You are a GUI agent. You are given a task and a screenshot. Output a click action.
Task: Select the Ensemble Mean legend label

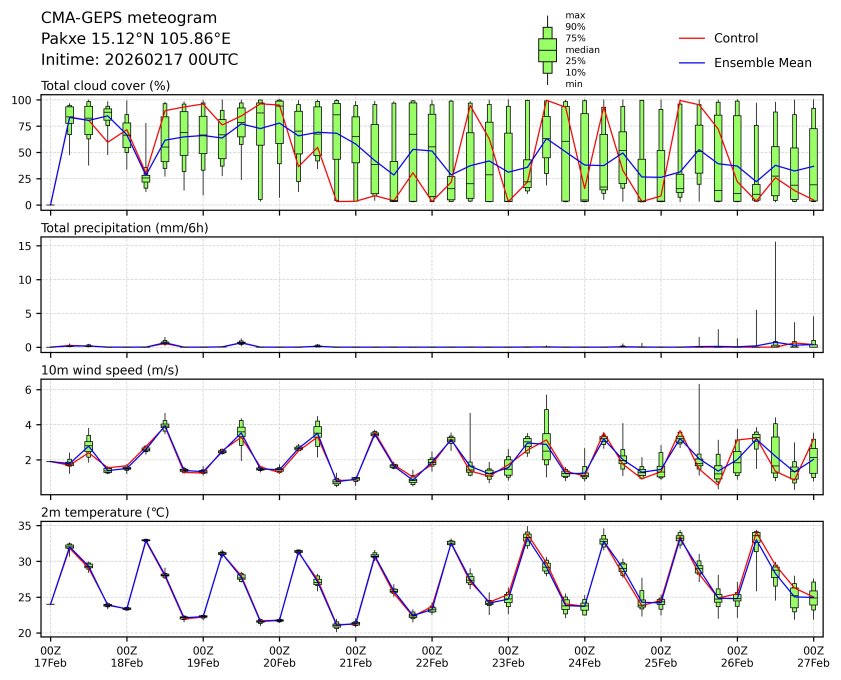[x=762, y=62]
